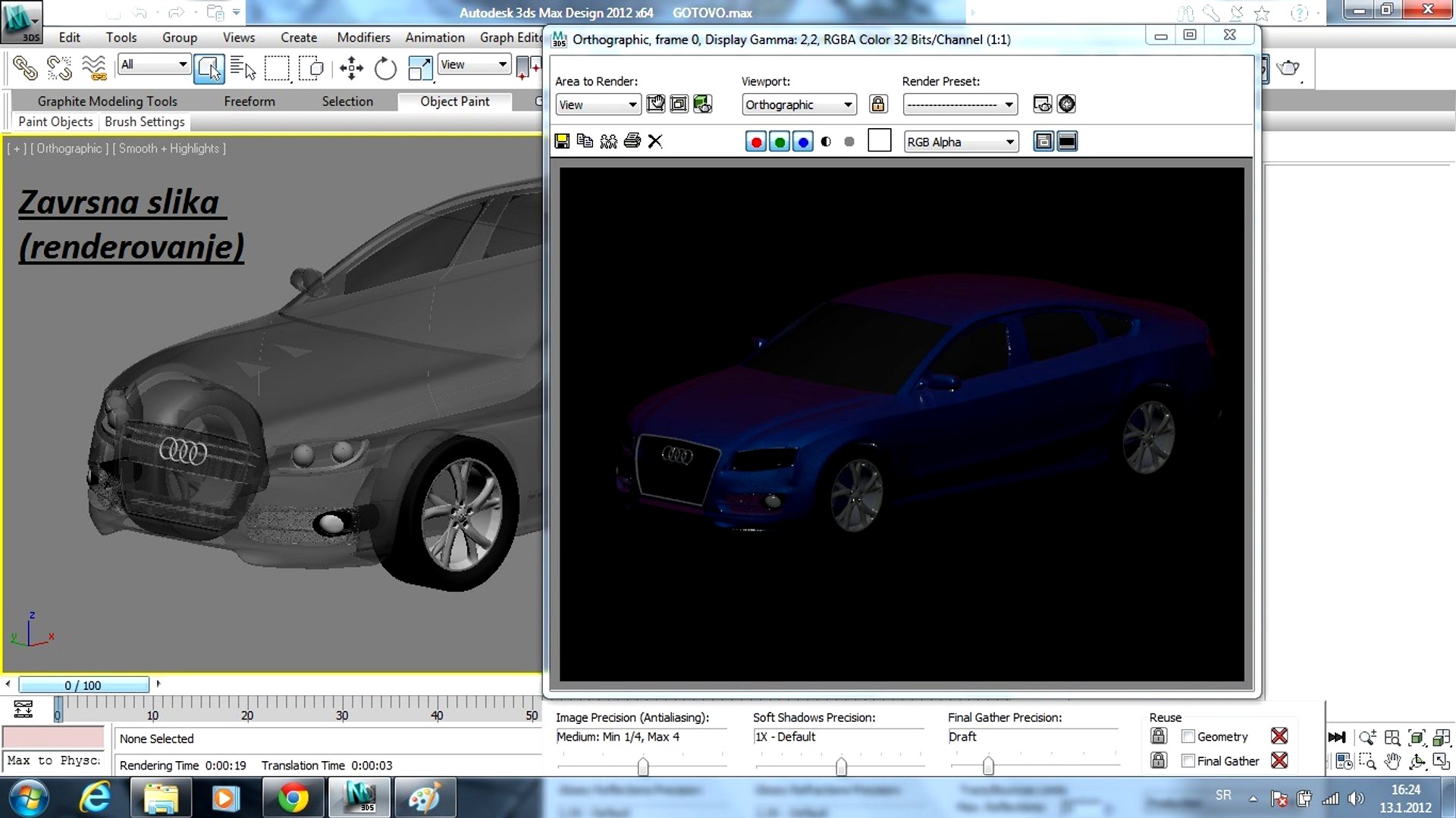Copy the rendered image to clipboard

(585, 141)
